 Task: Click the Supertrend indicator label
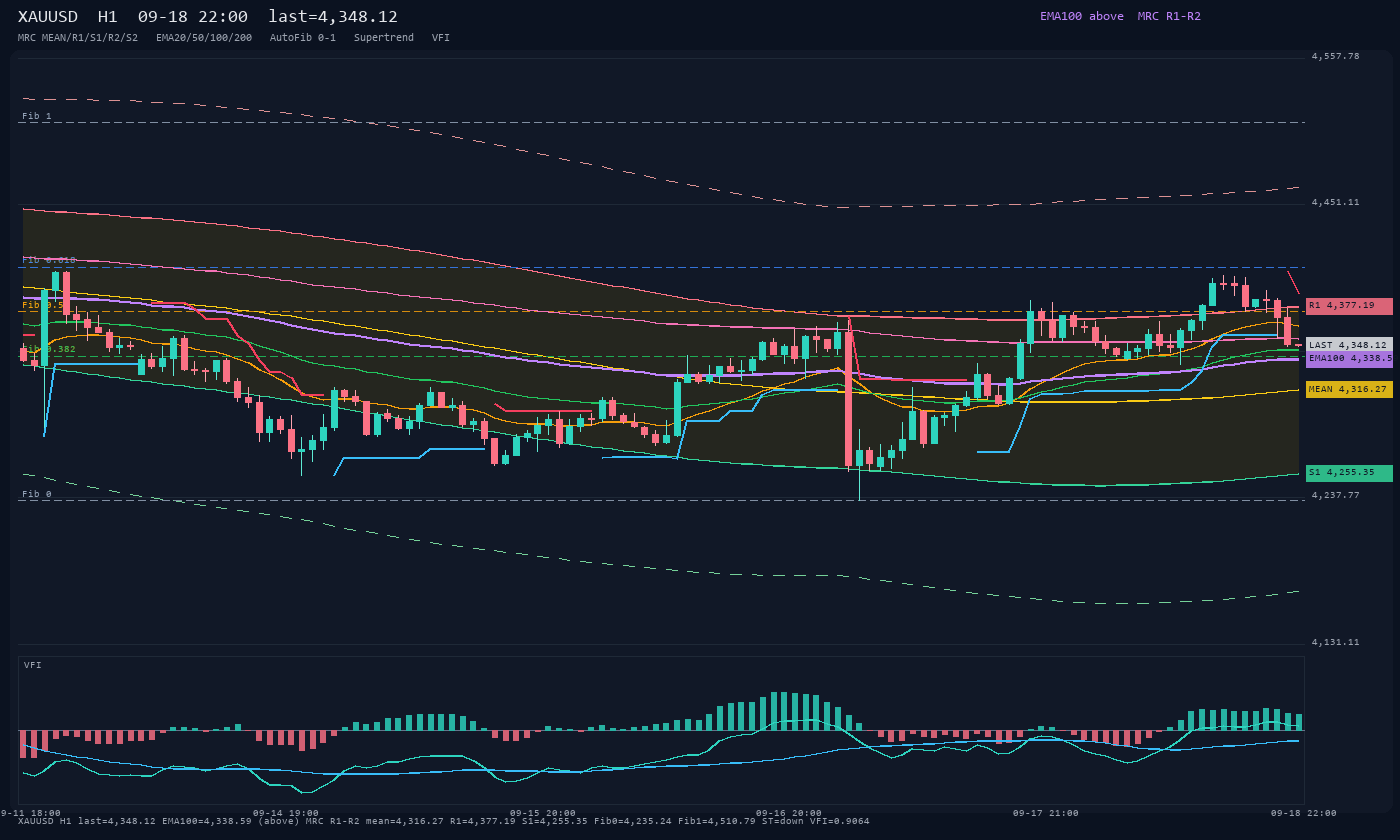(x=384, y=38)
